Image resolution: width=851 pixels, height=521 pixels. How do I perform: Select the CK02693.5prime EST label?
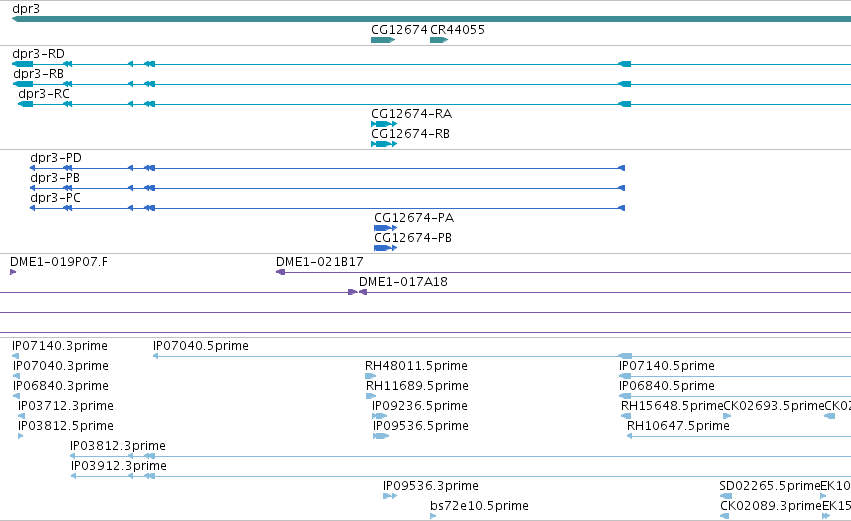click(774, 406)
